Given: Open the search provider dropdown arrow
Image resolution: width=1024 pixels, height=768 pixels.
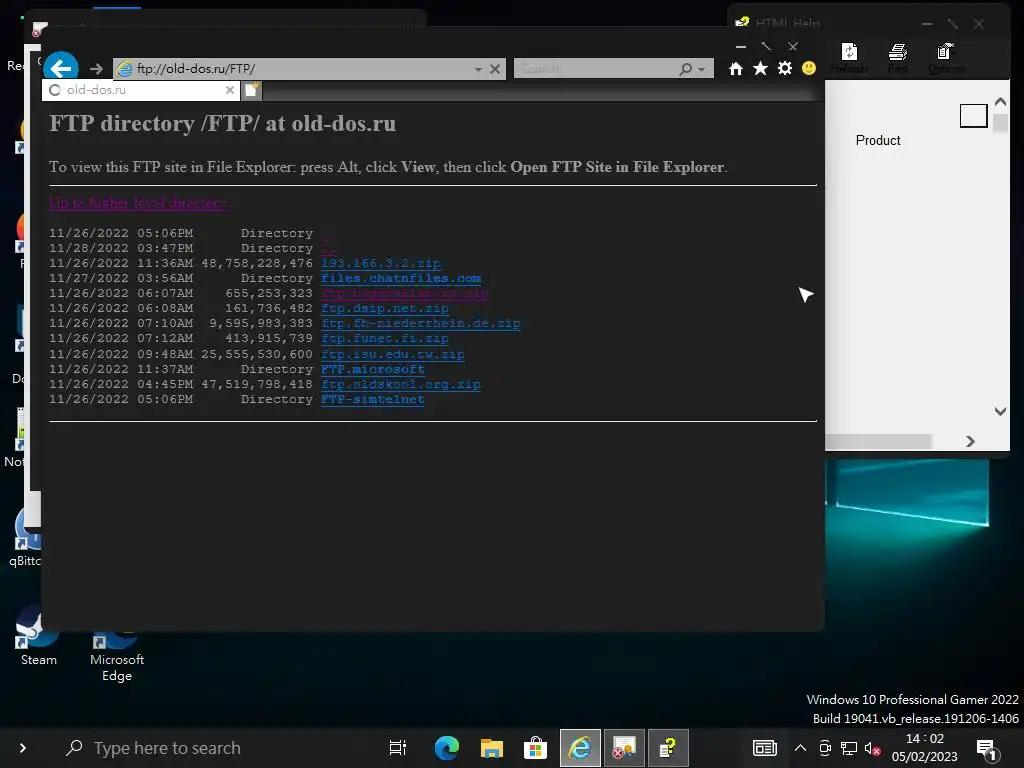Looking at the screenshot, I should click(701, 69).
